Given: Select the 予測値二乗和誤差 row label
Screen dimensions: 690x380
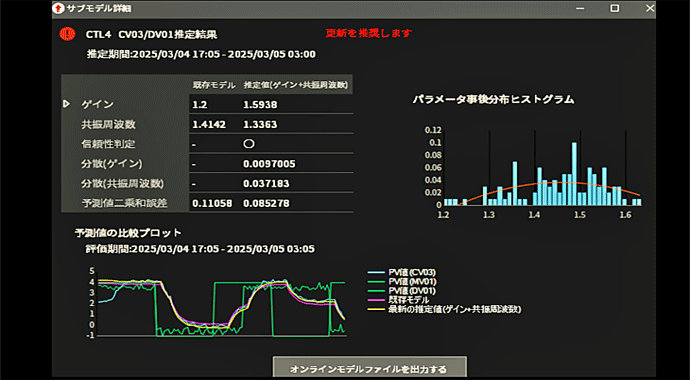Looking at the screenshot, I should (124, 203).
